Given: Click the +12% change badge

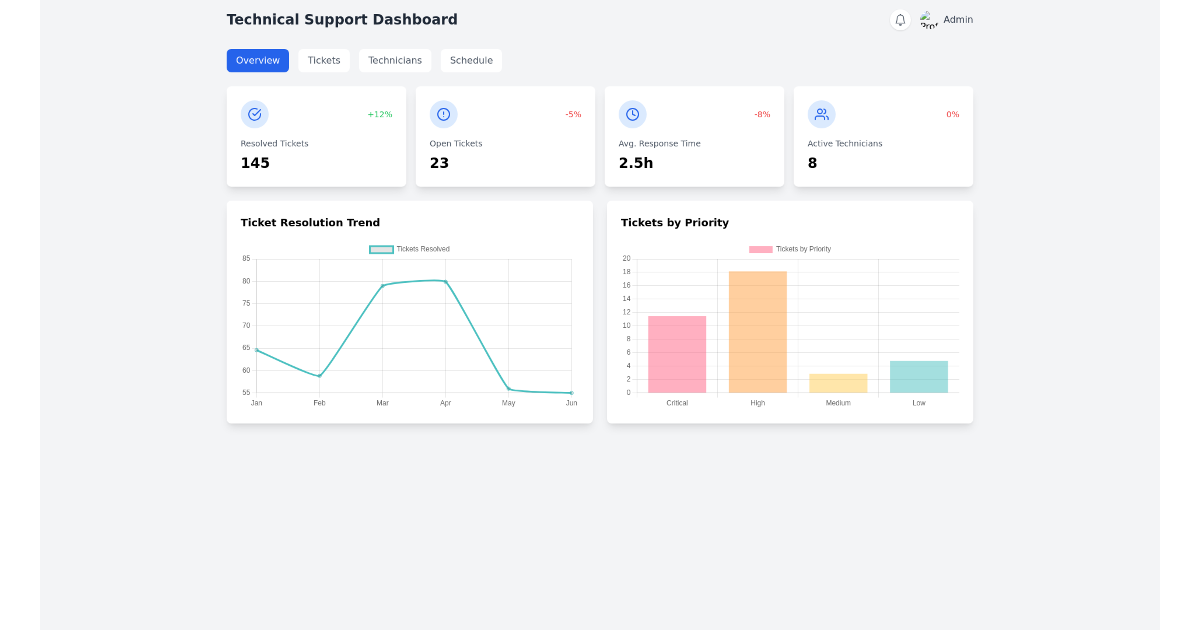Looking at the screenshot, I should click(380, 114).
